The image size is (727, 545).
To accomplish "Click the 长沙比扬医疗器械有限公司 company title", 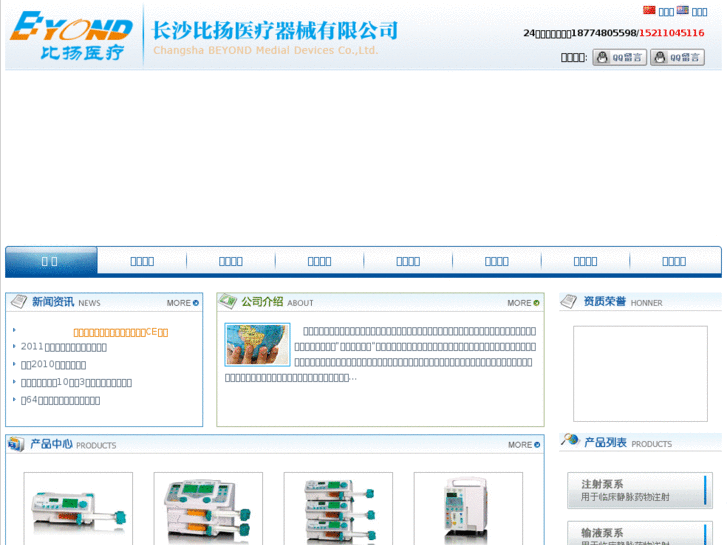I will [275, 30].
